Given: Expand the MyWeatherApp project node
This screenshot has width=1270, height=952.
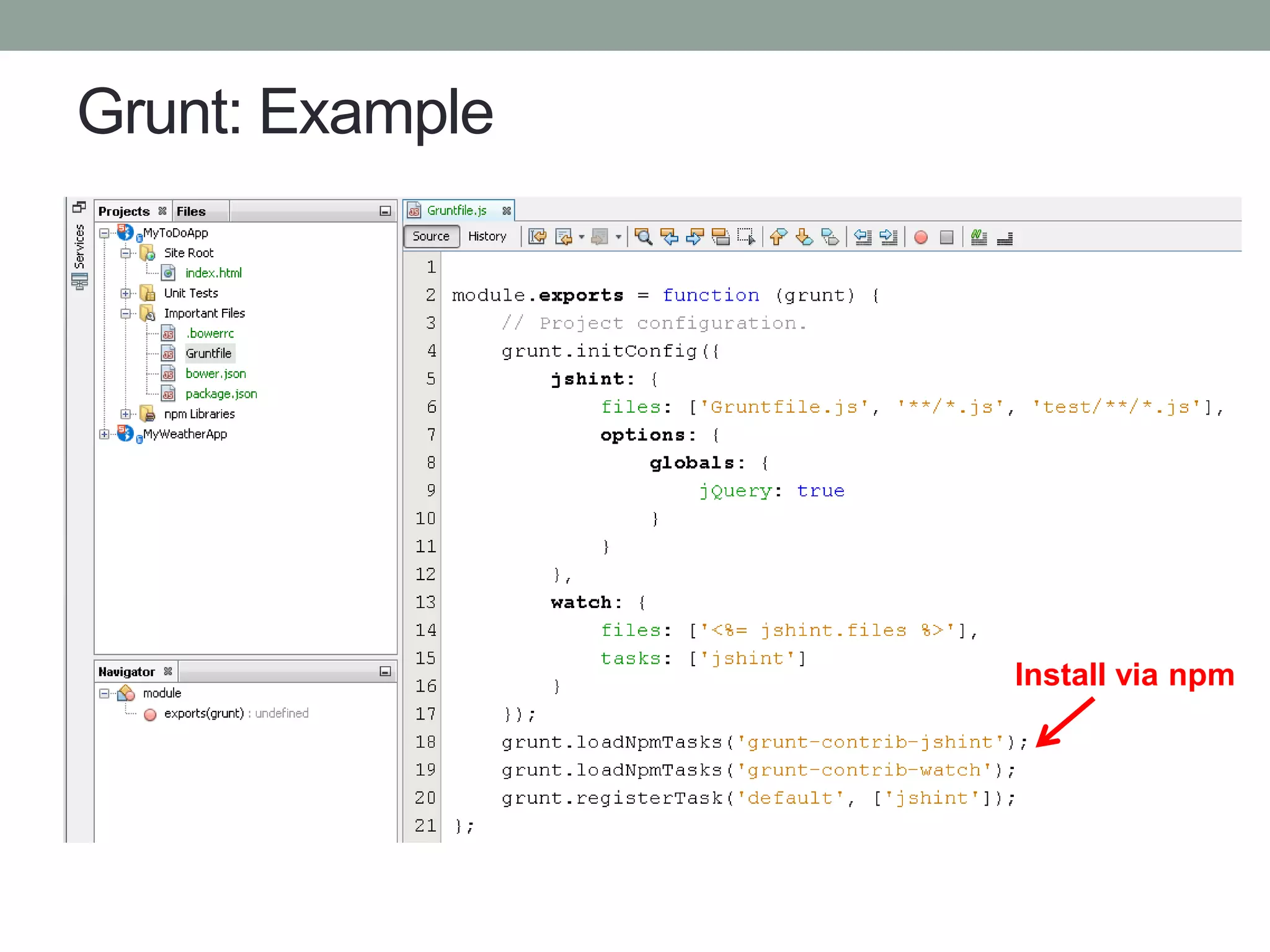Looking at the screenshot, I should tap(104, 434).
